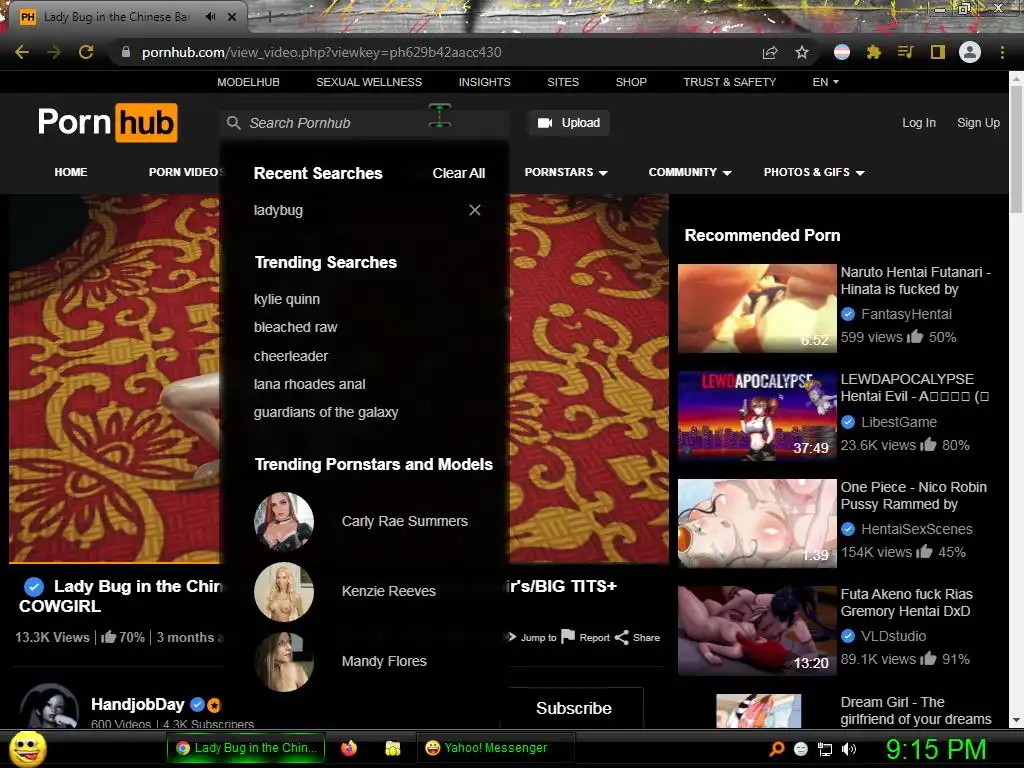This screenshot has width=1024, height=768.
Task: Click the Subscribe button
Action: click(573, 708)
